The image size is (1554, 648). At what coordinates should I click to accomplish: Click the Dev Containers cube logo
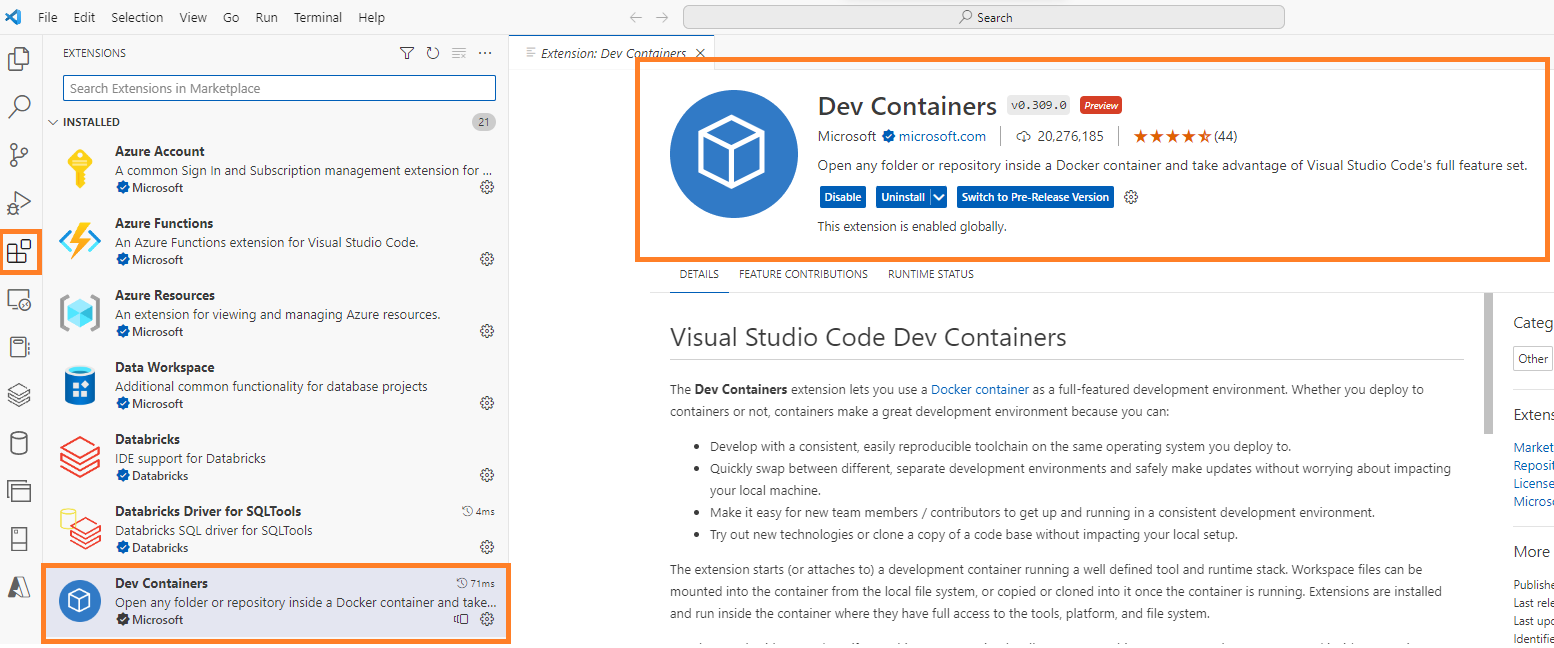[734, 153]
